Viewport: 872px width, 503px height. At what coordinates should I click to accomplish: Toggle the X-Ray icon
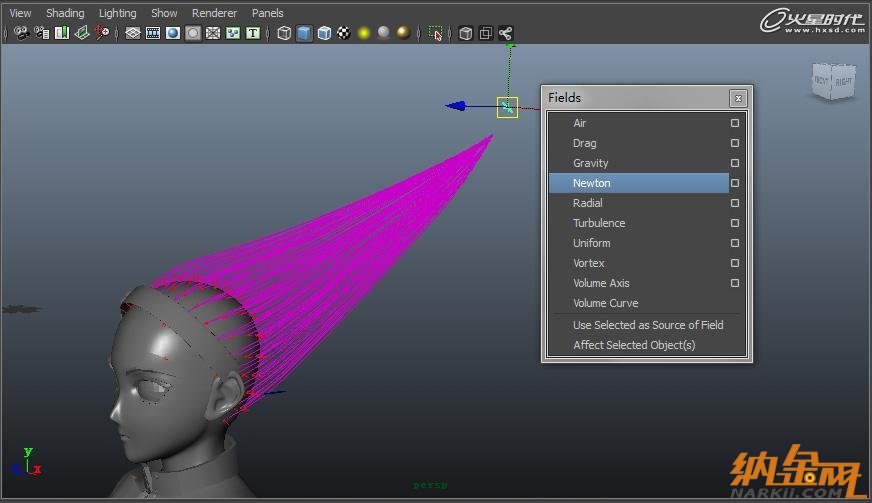click(x=465, y=33)
